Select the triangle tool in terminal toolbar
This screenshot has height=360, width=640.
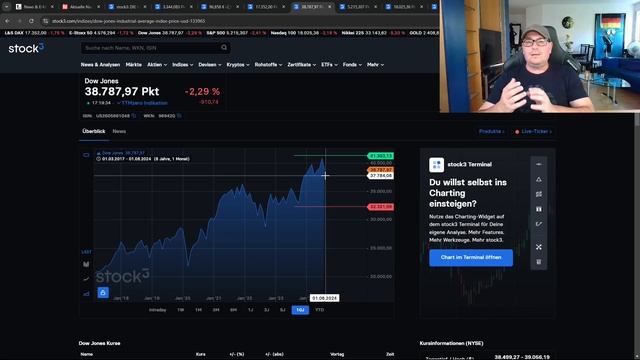tap(539, 179)
